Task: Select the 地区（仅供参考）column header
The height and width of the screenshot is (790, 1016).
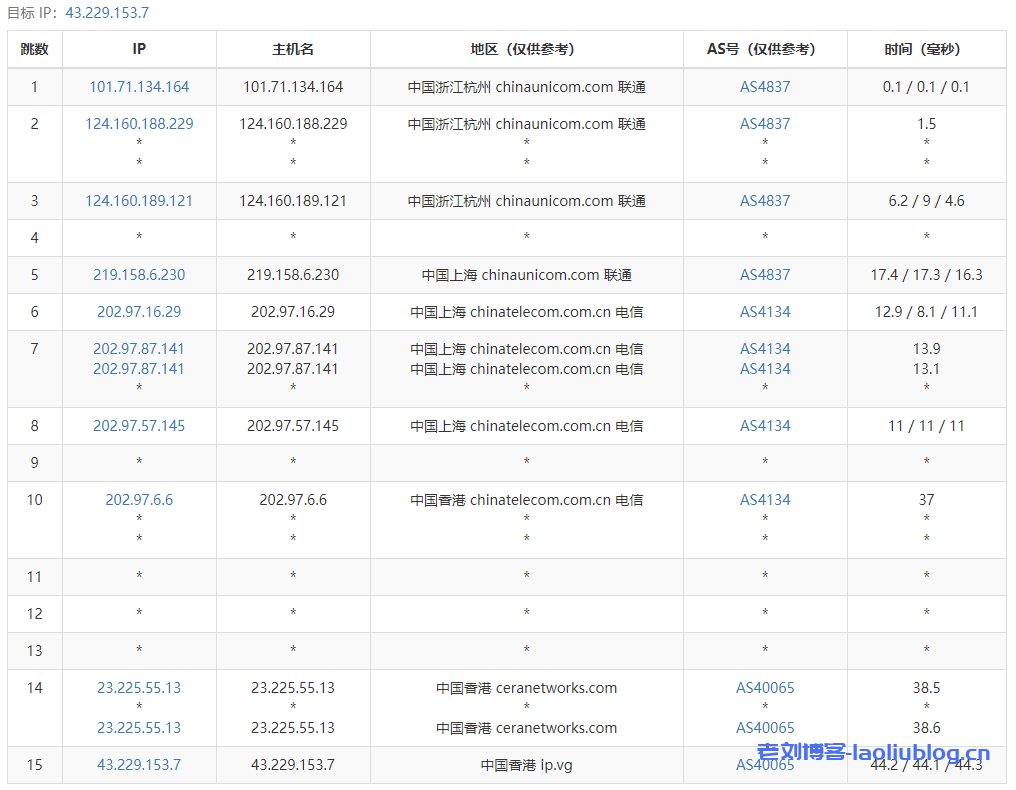Action: click(x=524, y=48)
